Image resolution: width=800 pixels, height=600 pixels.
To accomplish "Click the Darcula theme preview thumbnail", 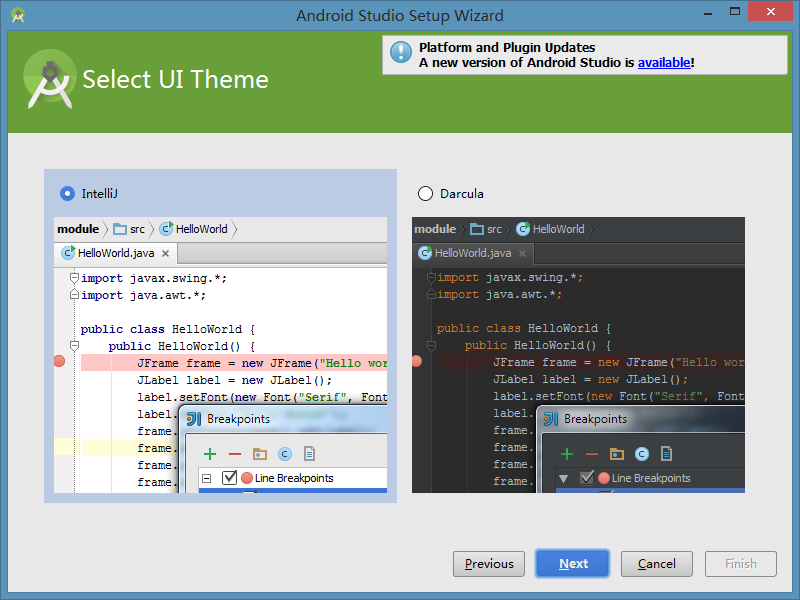I will tap(578, 355).
